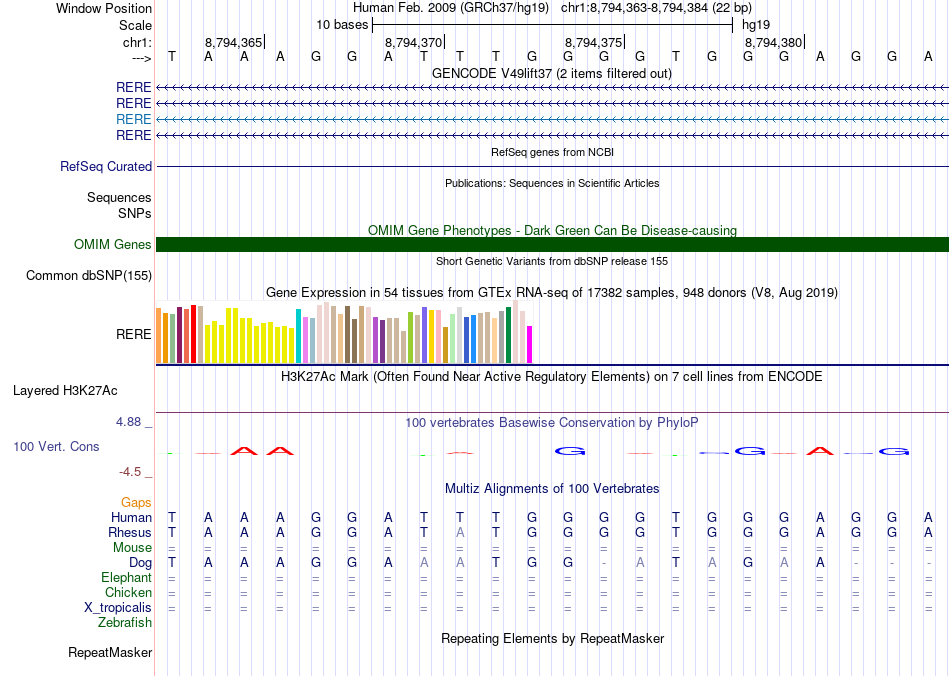This screenshot has height=676, width=950.
Task: Click the 10 bases scale bar
Action: click(x=552, y=24)
